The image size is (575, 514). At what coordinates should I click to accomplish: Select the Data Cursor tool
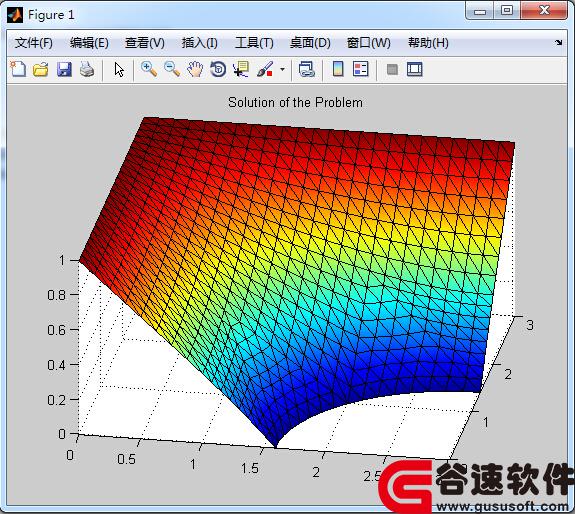pos(241,69)
